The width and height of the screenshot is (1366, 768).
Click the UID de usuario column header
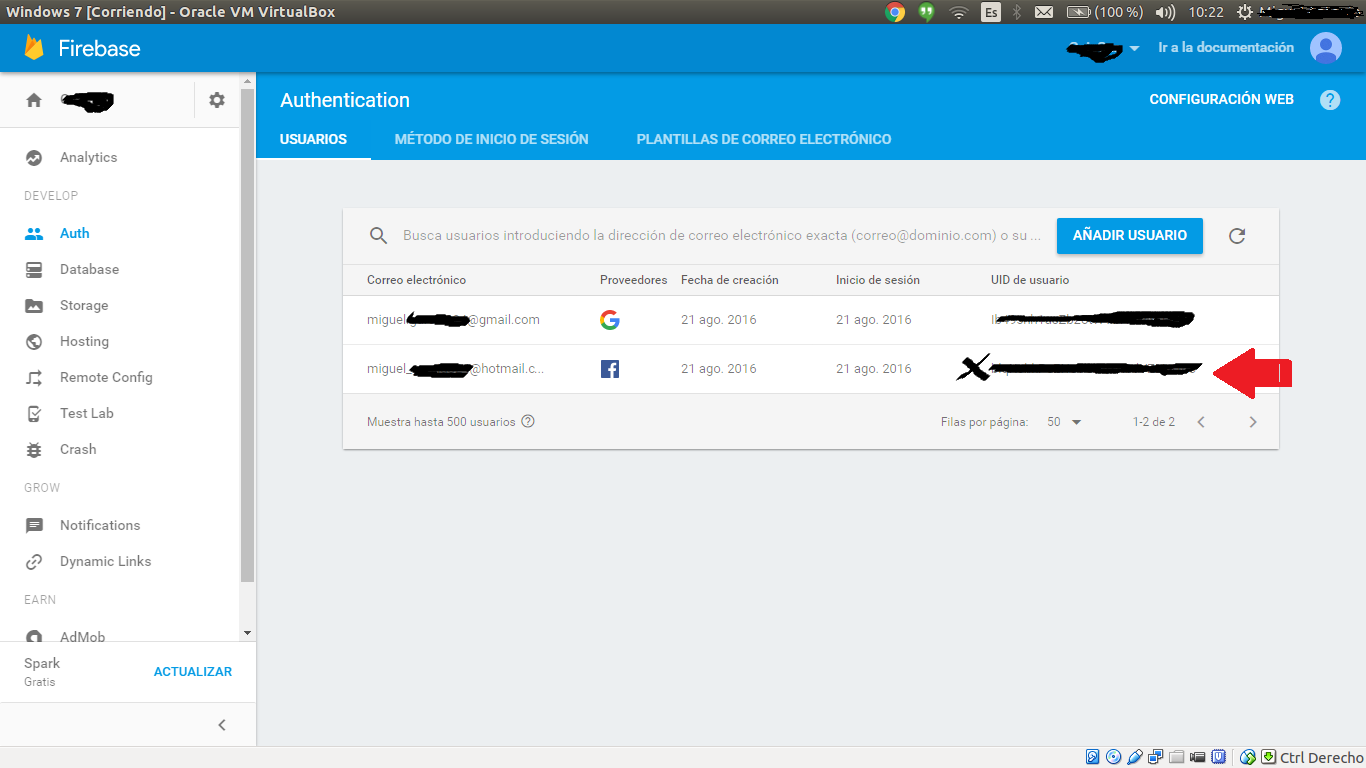[x=1030, y=280]
